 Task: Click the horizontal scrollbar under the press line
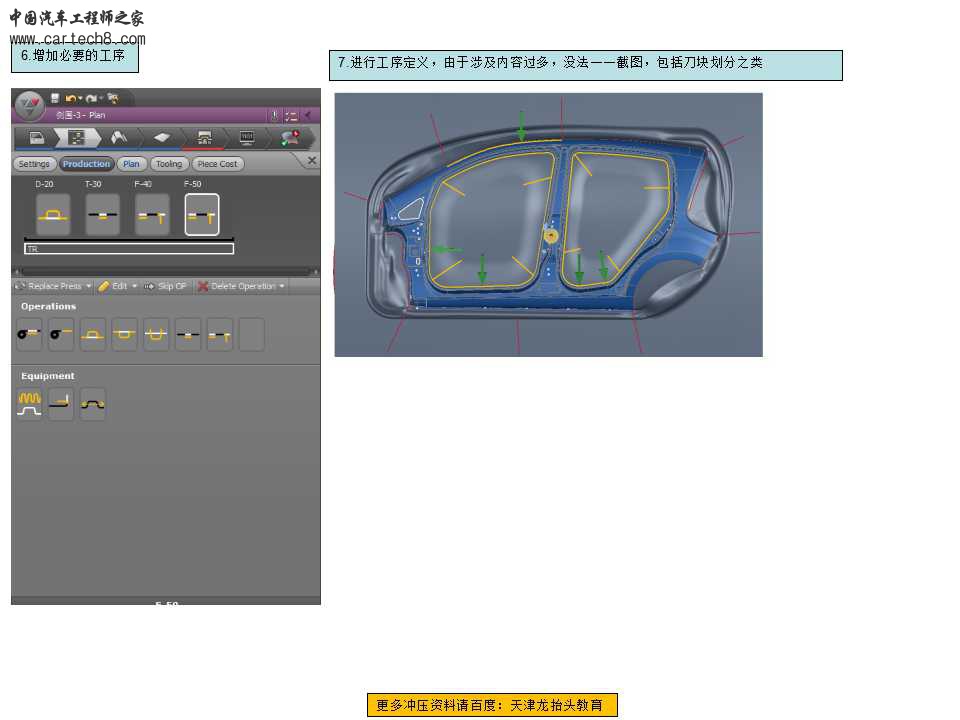(166, 271)
